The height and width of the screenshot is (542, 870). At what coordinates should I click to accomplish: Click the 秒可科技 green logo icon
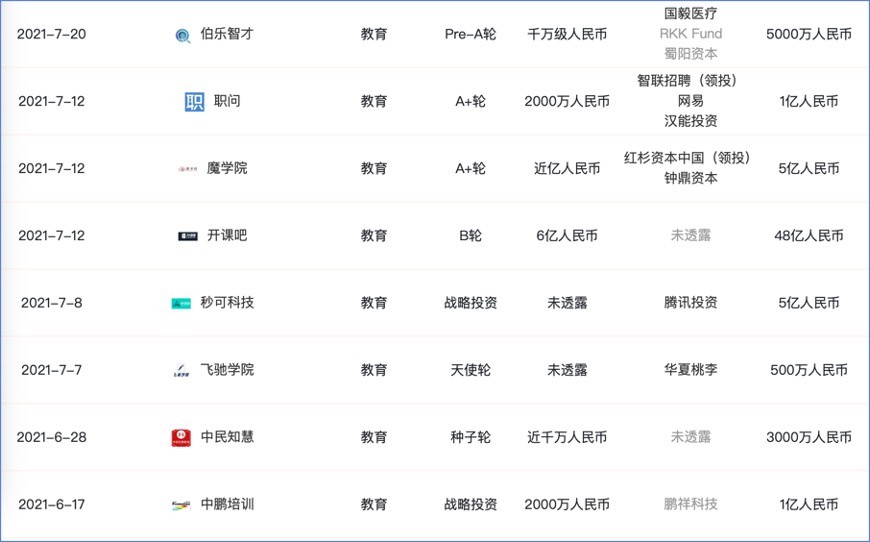pos(181,303)
